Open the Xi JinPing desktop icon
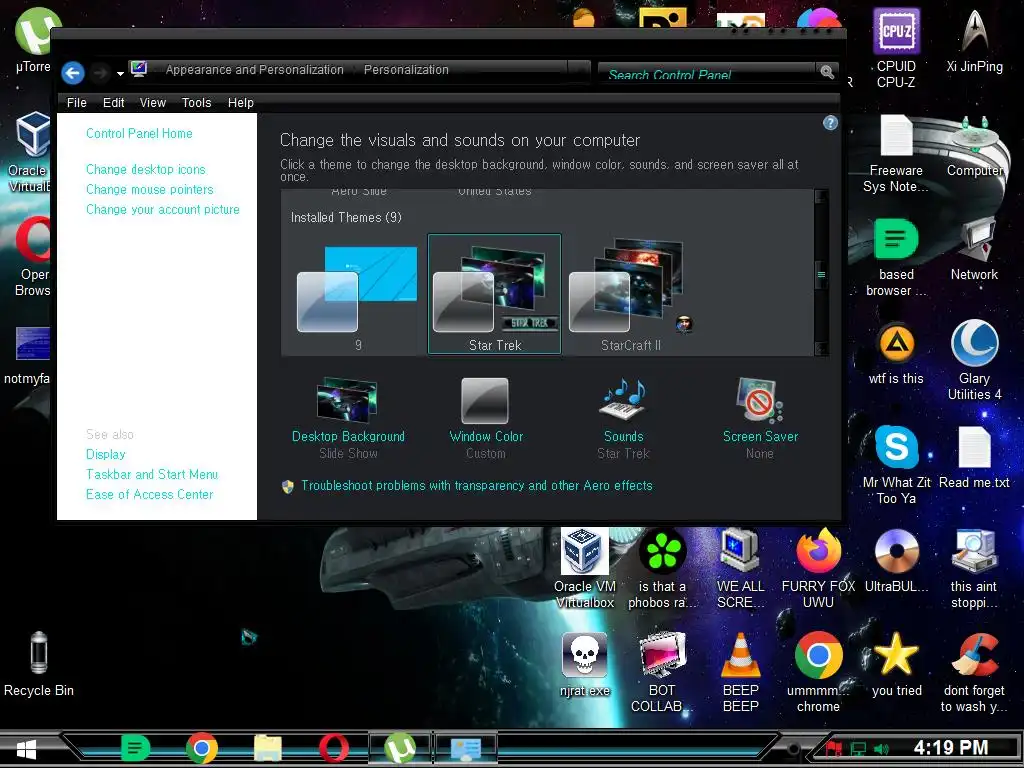The image size is (1024, 768). click(x=974, y=41)
